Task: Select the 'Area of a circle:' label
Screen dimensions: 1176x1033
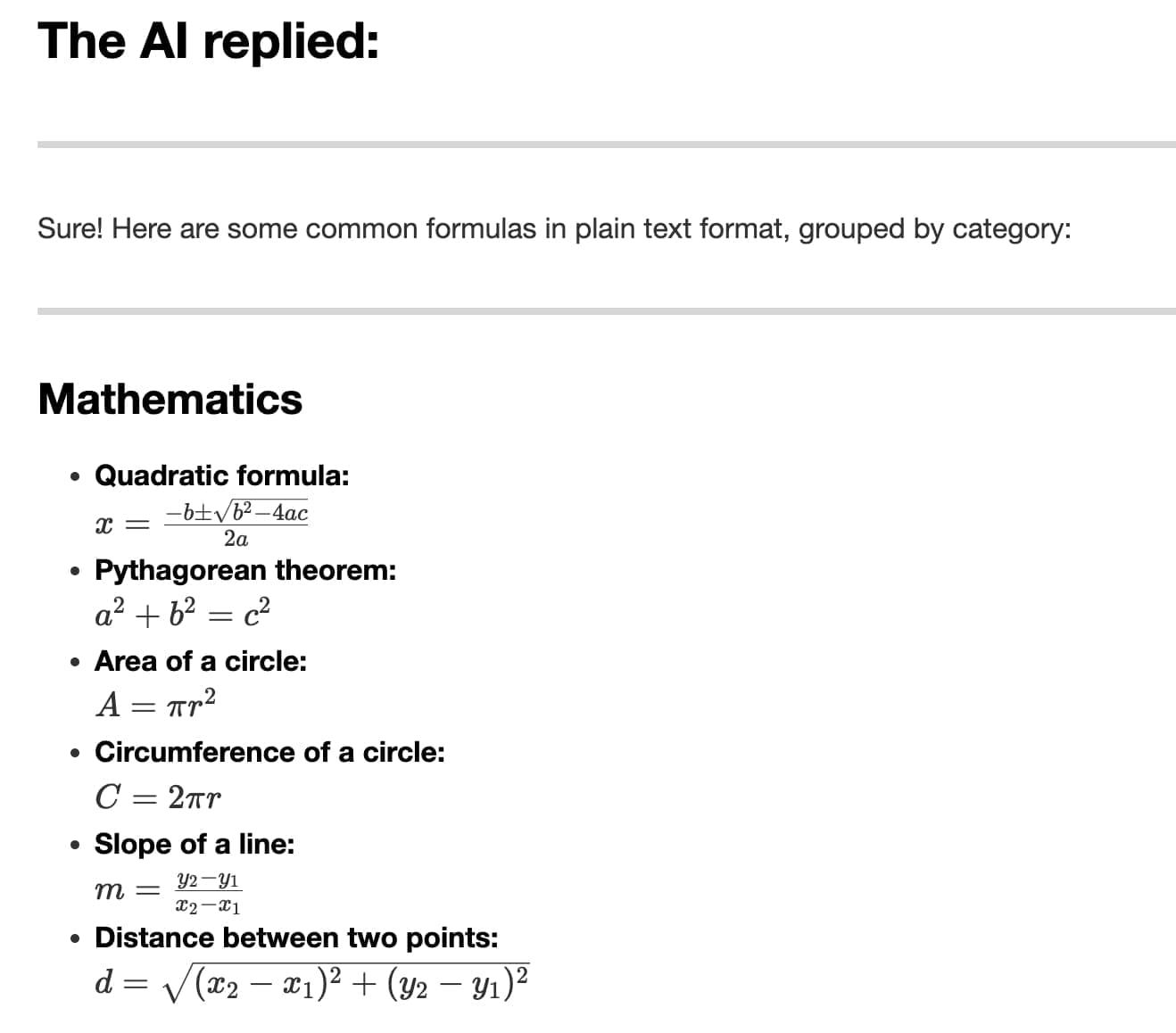Action: pyautogui.click(x=201, y=661)
